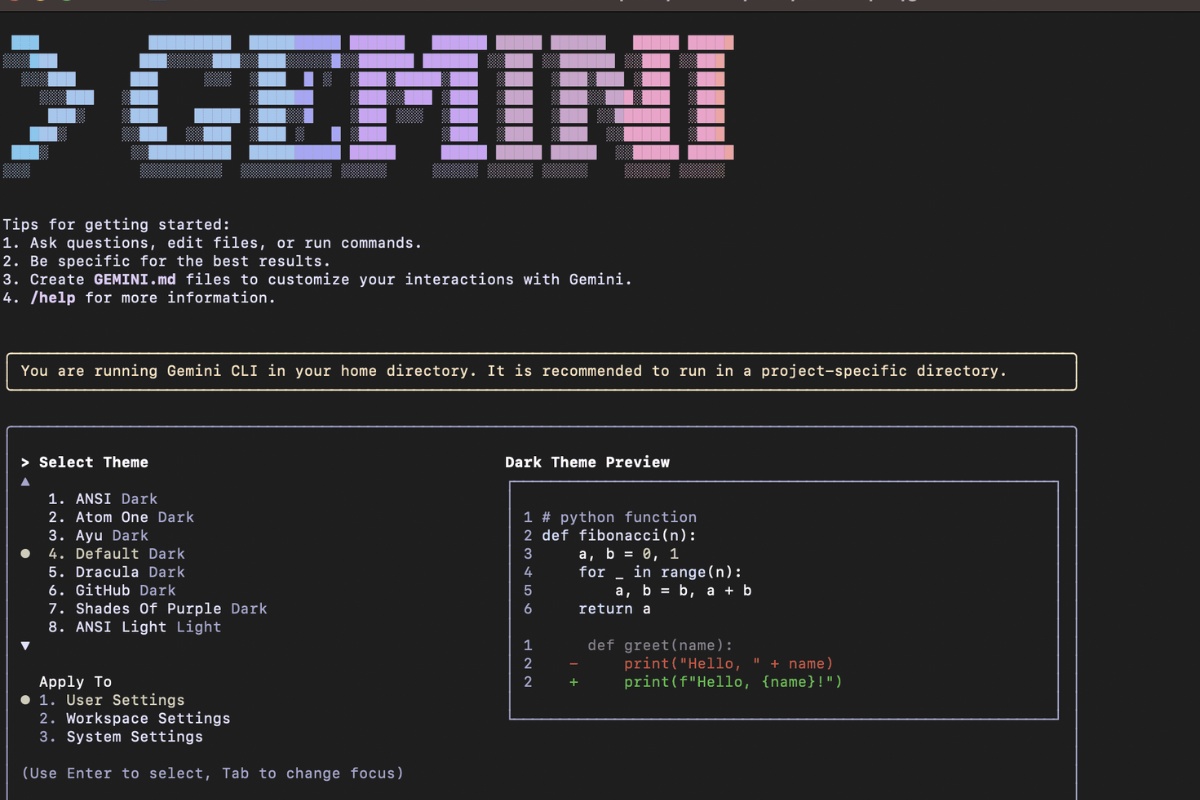Image resolution: width=1200 pixels, height=800 pixels.
Task: Click the '/help for more information' tip
Action: pyautogui.click(x=138, y=298)
